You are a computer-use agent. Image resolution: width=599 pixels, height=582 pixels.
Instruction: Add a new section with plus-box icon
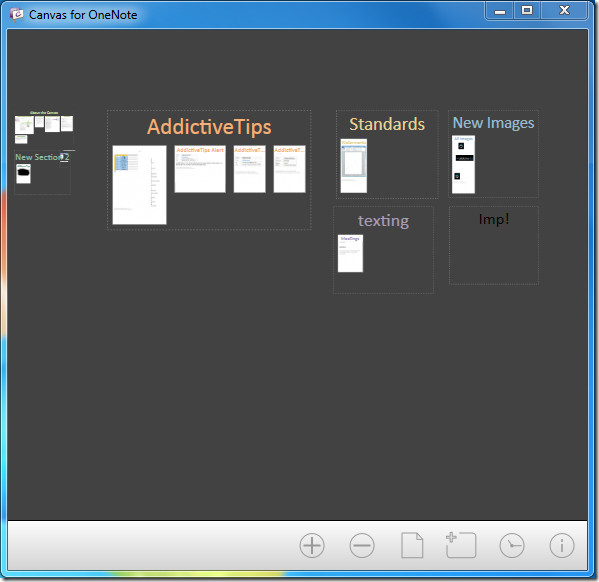[461, 545]
